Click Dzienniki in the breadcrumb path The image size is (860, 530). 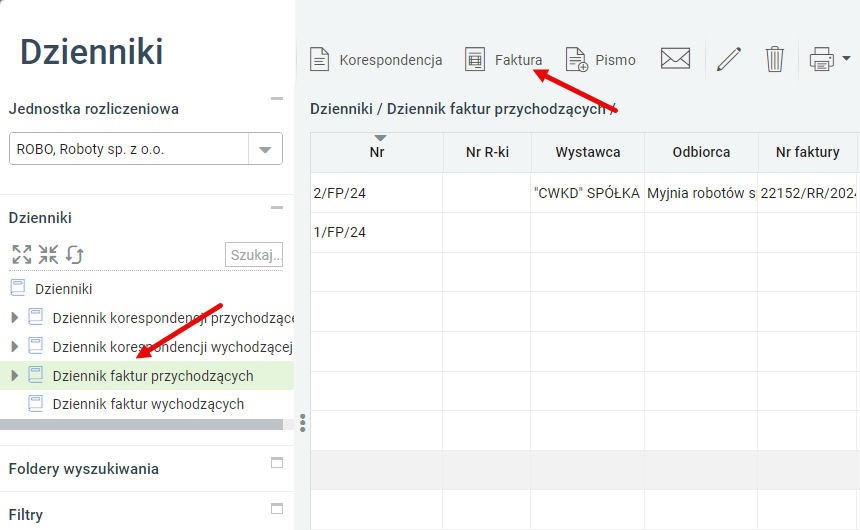[x=341, y=109]
